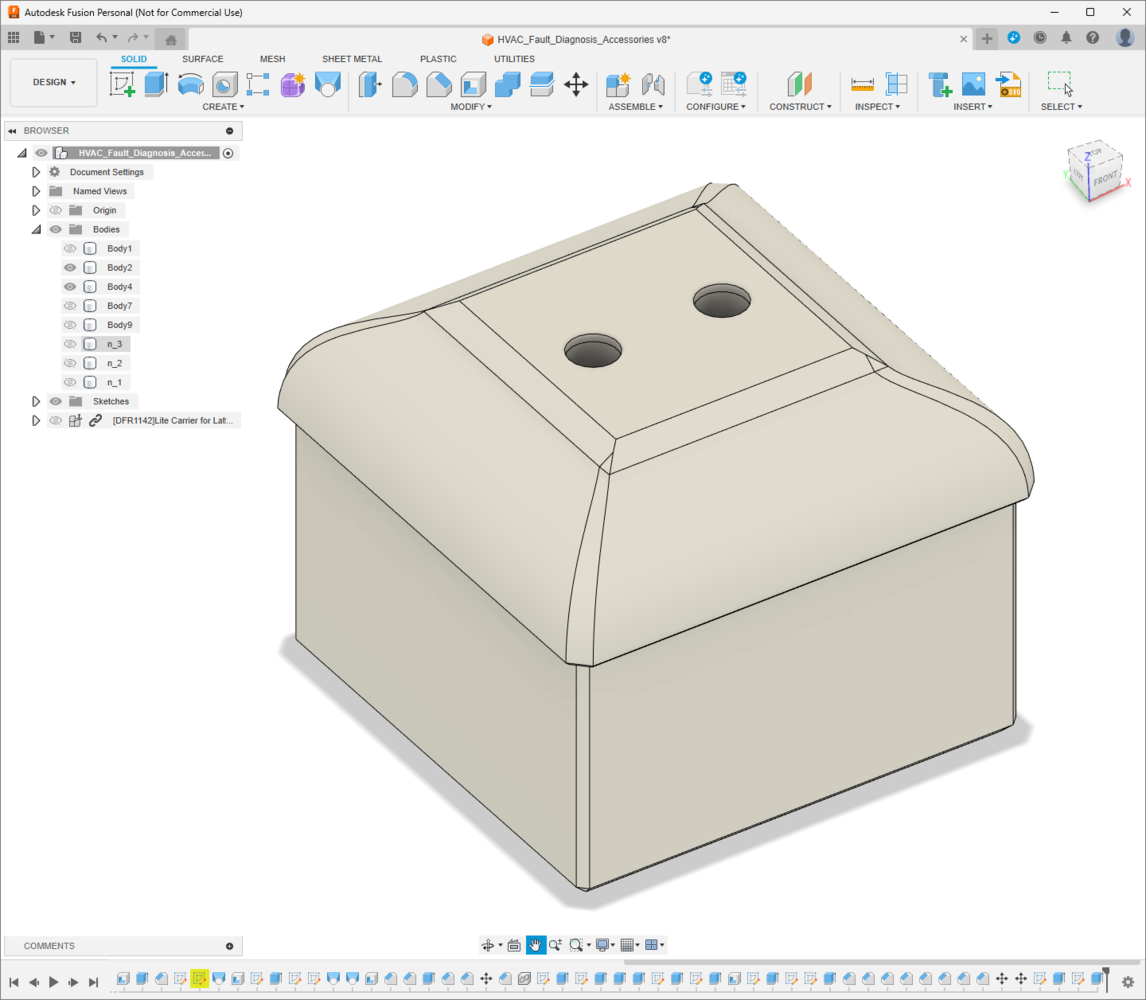The width and height of the screenshot is (1146, 1000).
Task: Open the DESIGN workspace dropdown
Action: (54, 83)
